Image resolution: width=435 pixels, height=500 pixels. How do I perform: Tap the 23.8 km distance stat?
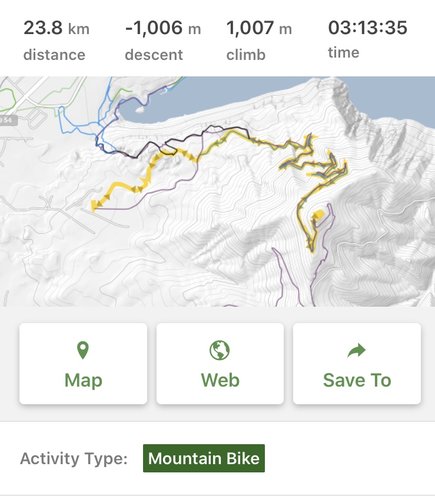tap(56, 41)
